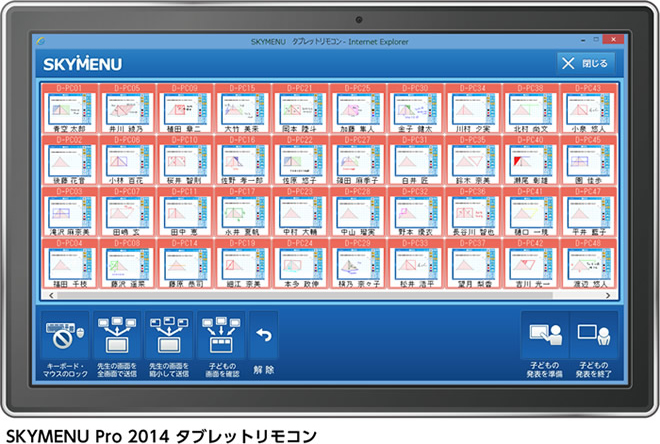Pick the D-PC35 screen thumbnail

coord(473,160)
